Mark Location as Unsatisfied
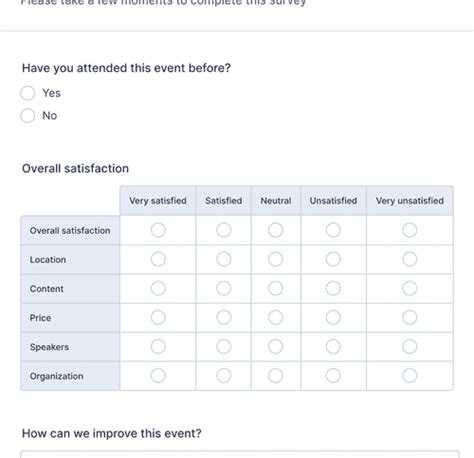This screenshot has height=458, width=474. click(x=333, y=259)
